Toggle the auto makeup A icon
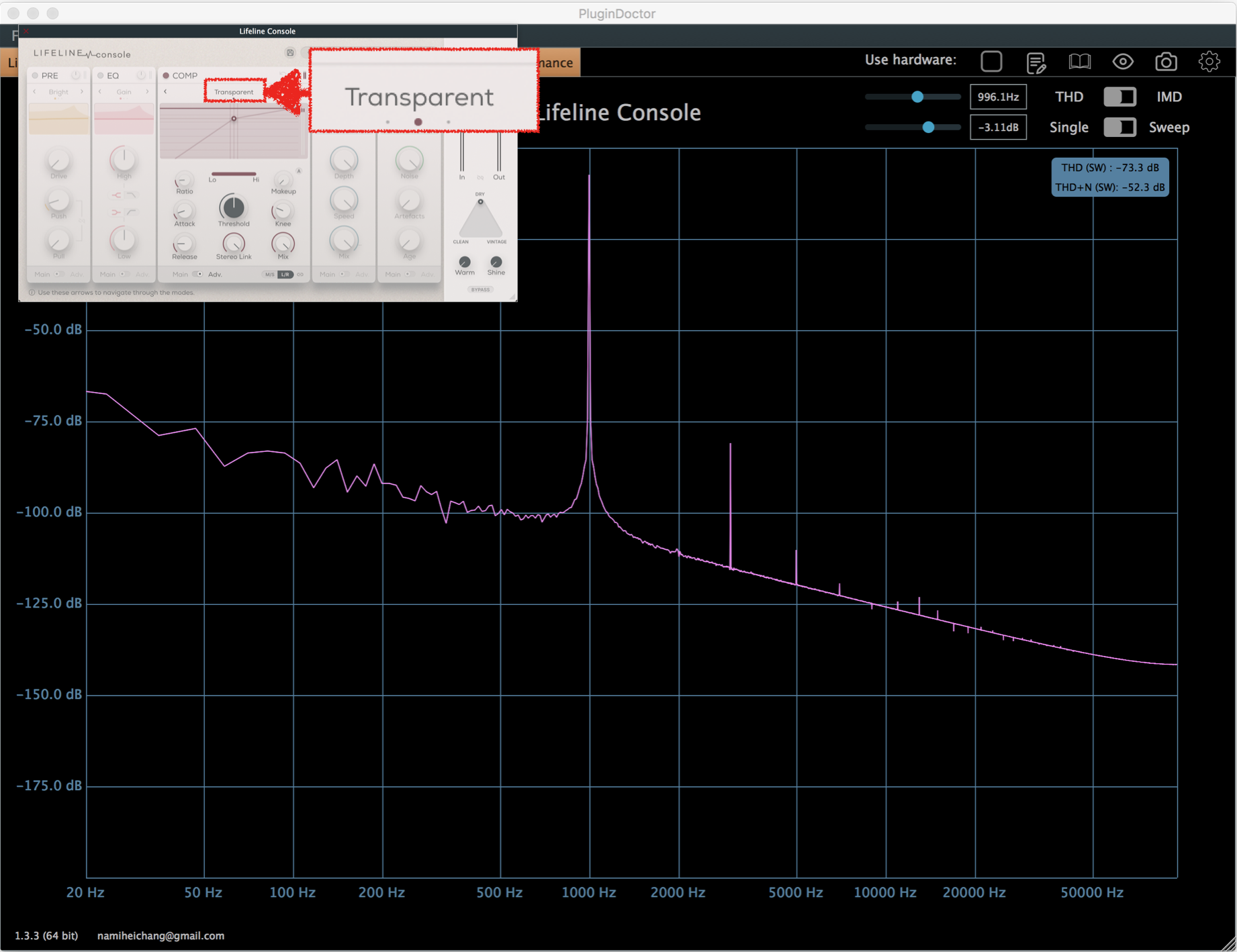The height and width of the screenshot is (952, 1237). tap(299, 171)
